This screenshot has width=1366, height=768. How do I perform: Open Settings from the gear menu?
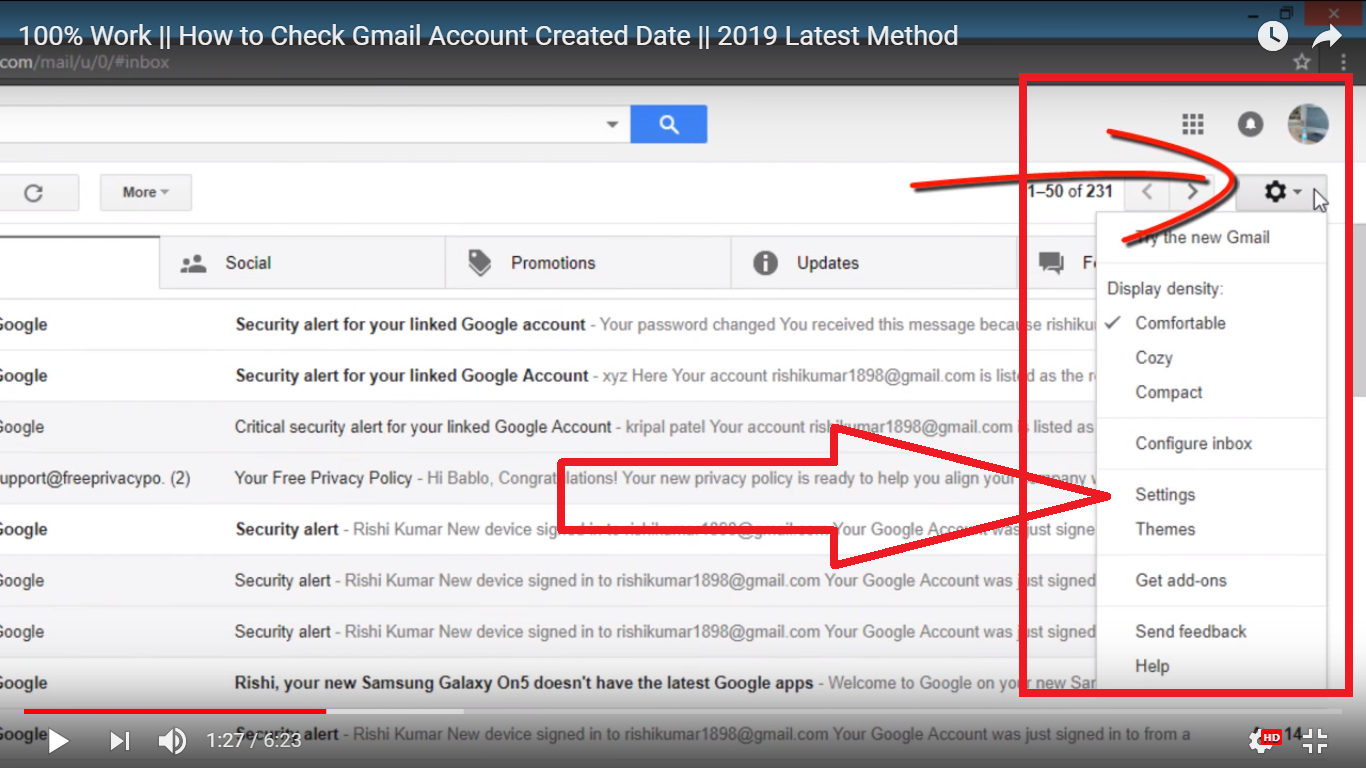click(x=1164, y=494)
